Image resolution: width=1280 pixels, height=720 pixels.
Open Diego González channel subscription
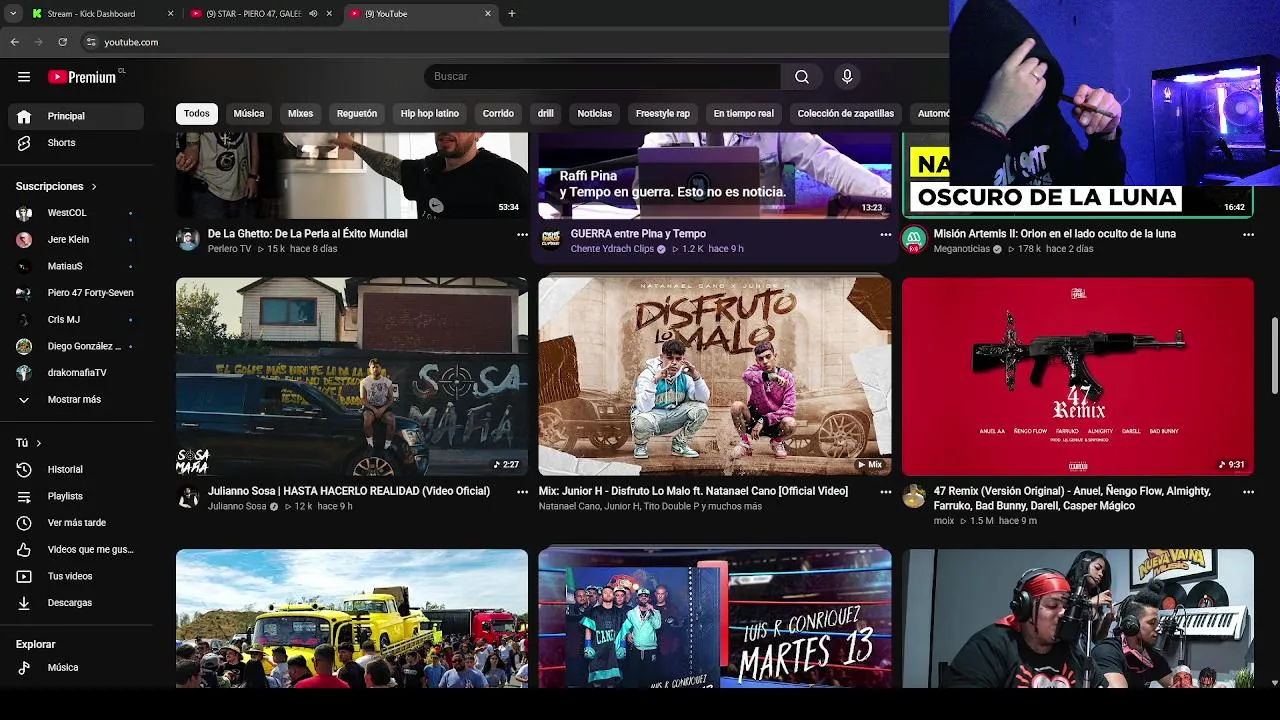pyautogui.click(x=76, y=346)
